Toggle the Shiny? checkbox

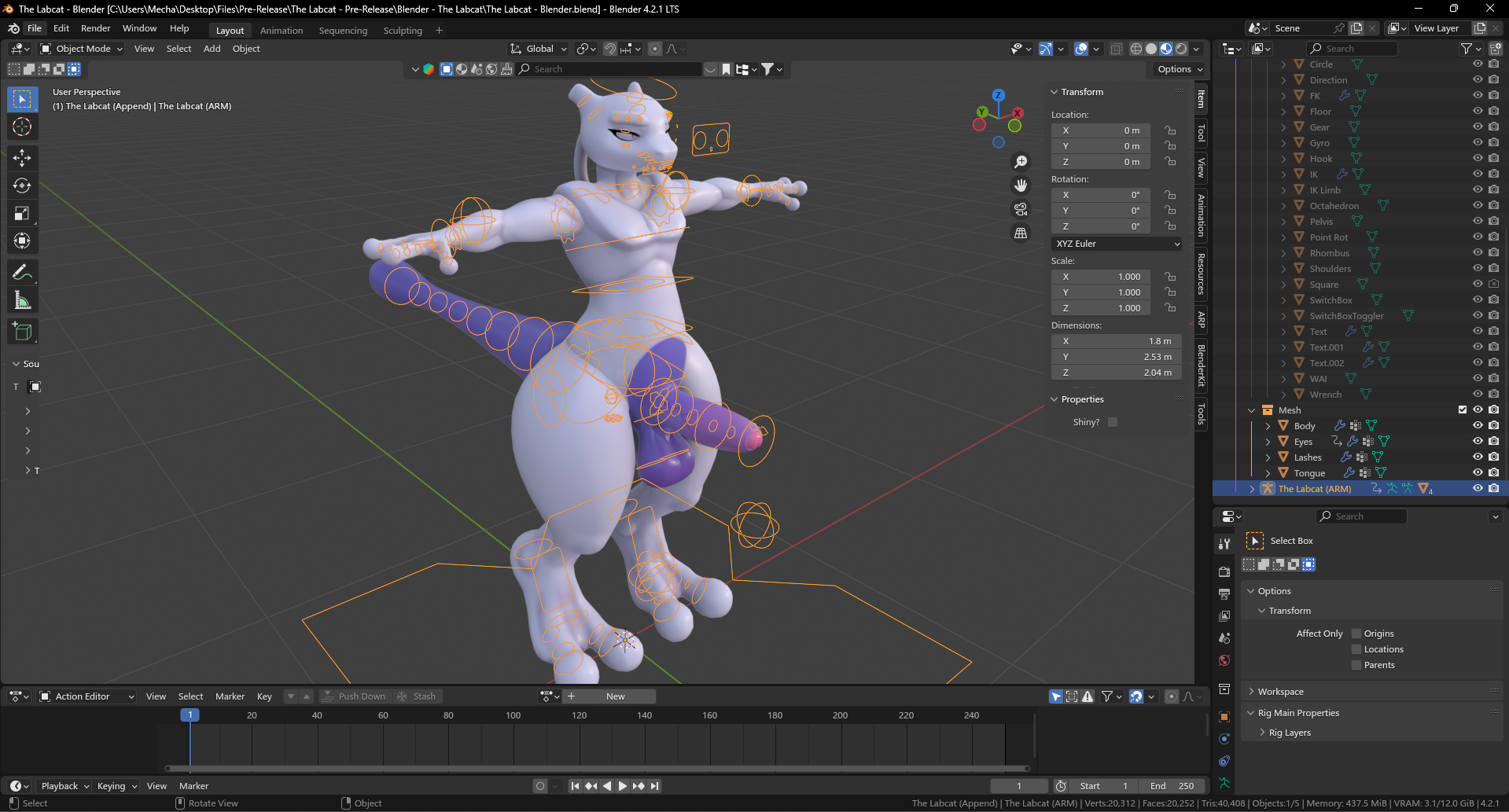pyautogui.click(x=1113, y=422)
